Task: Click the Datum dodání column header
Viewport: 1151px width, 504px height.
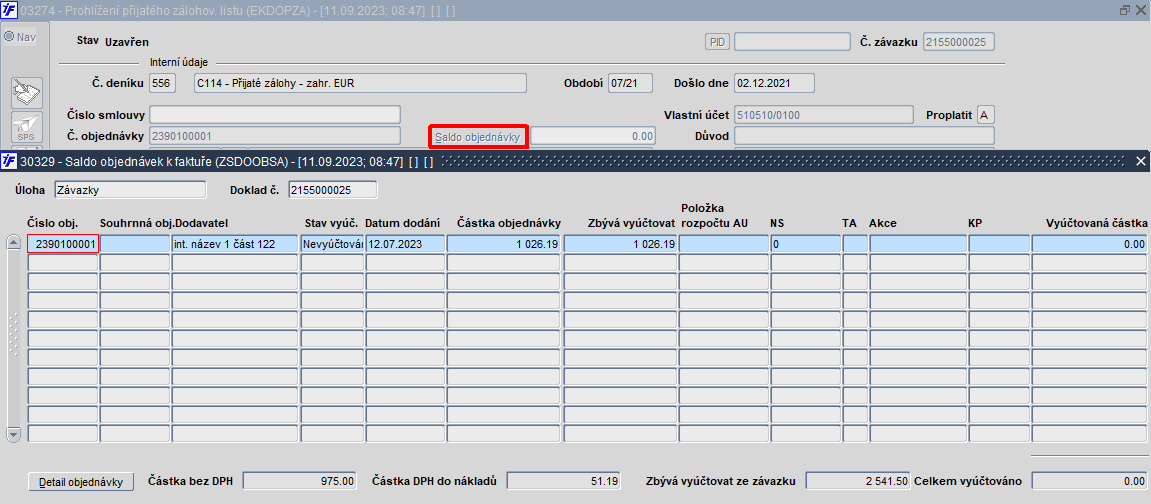Action: point(403,223)
